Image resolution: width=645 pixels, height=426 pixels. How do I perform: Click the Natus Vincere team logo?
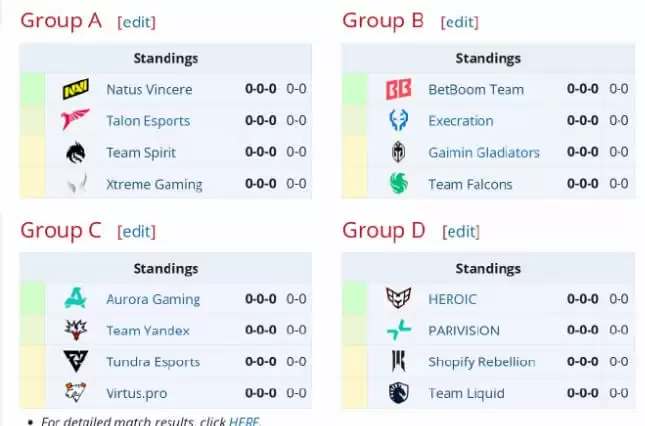point(75,89)
